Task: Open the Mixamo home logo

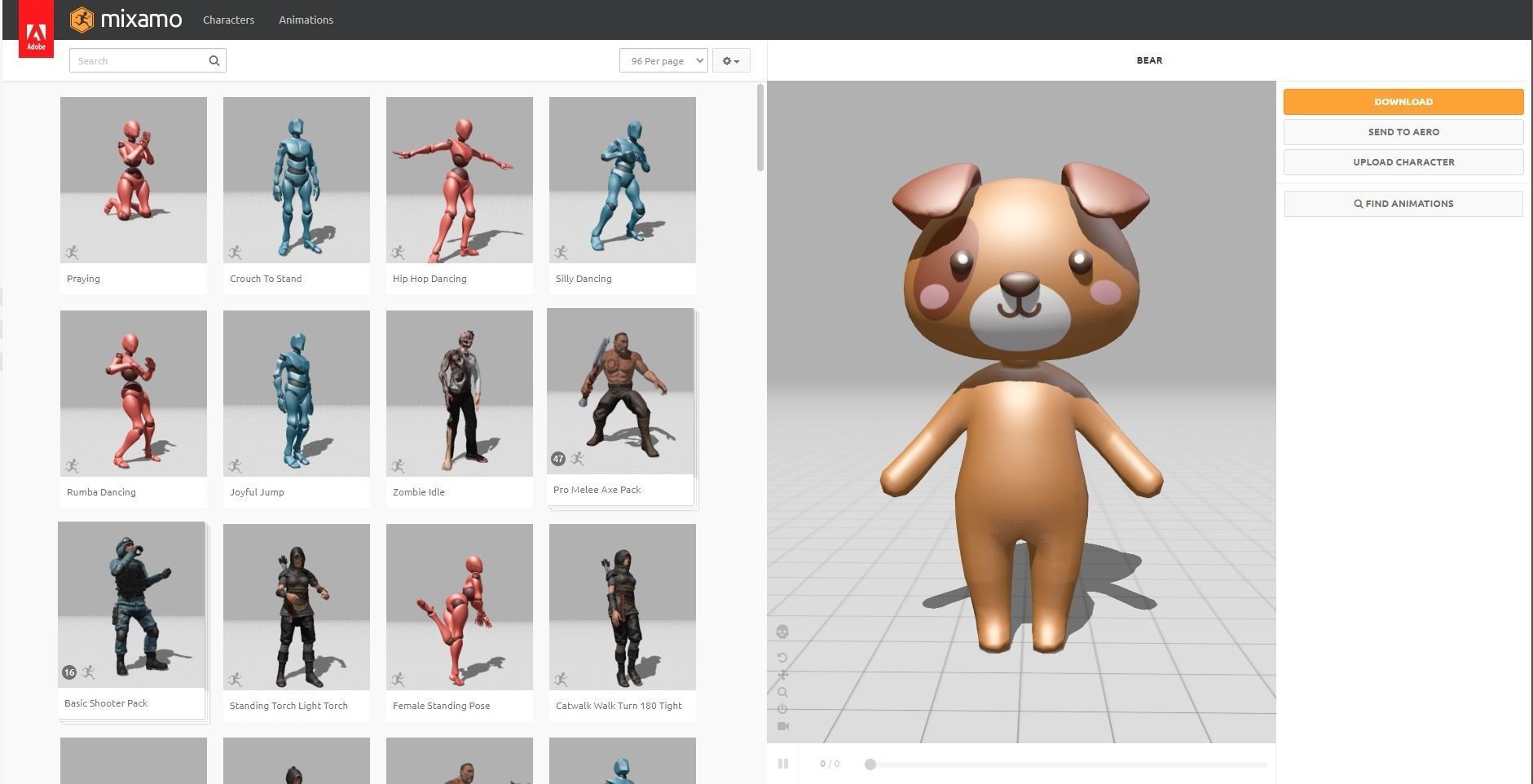Action: (126, 20)
